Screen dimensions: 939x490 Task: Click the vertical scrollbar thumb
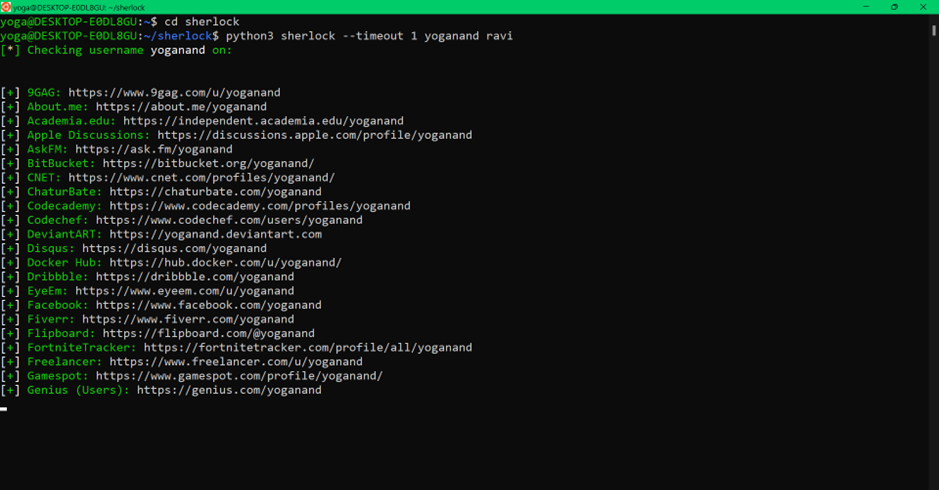click(934, 30)
